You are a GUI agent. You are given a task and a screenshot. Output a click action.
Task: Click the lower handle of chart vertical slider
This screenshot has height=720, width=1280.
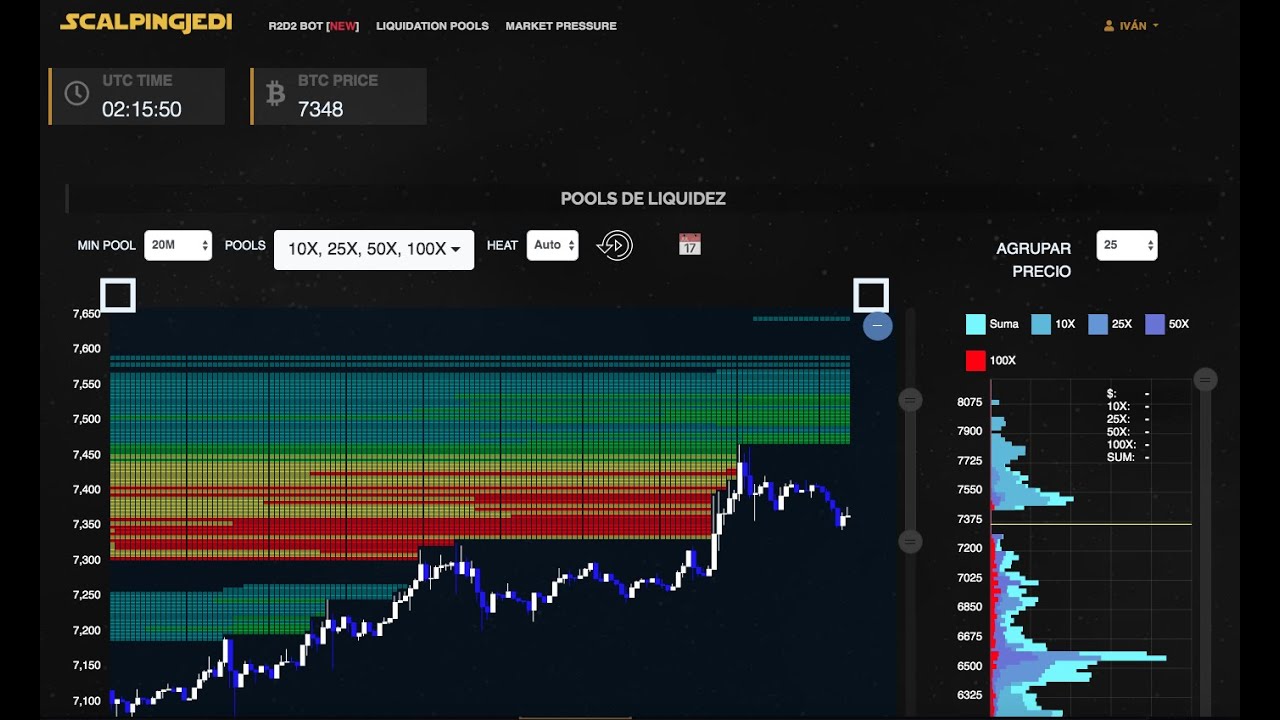(x=910, y=542)
